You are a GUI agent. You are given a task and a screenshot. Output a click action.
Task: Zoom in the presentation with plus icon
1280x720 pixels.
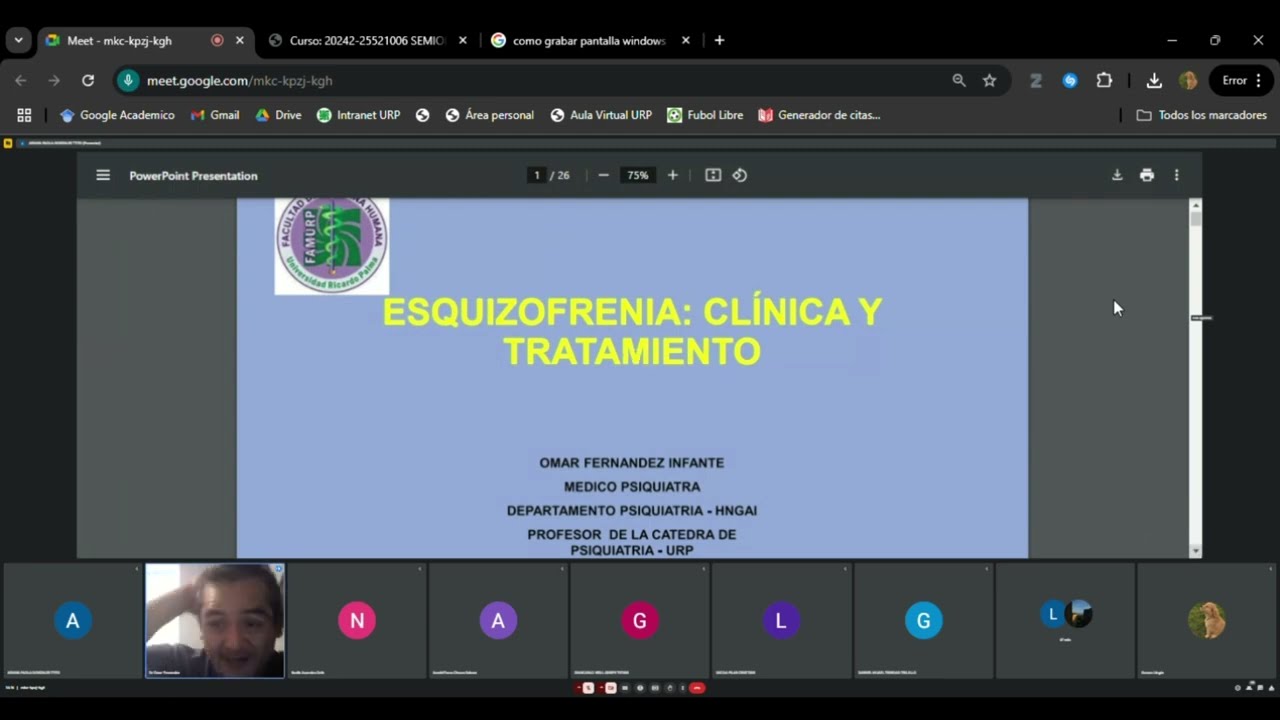pyautogui.click(x=673, y=175)
